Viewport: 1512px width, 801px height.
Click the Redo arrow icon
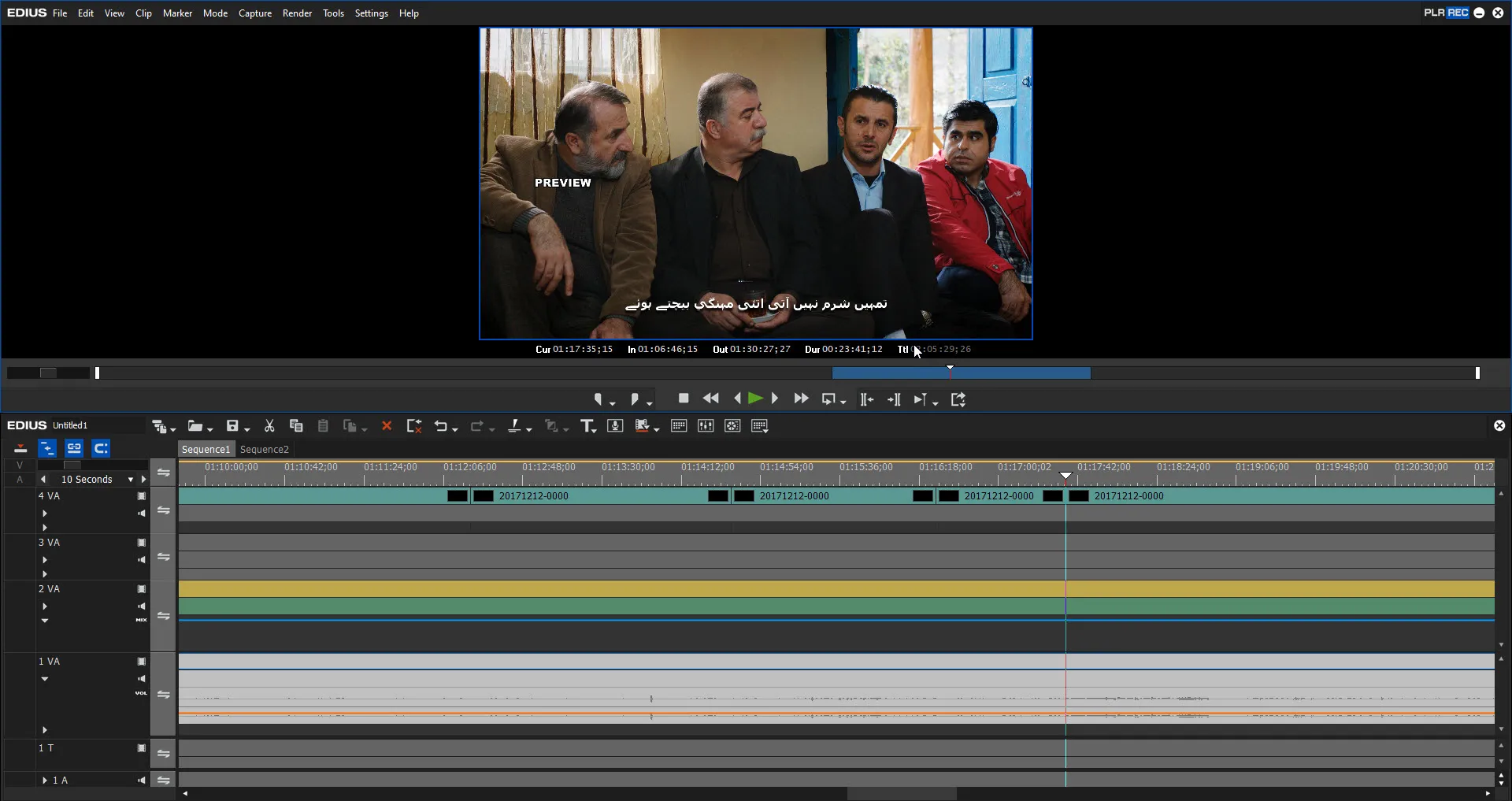476,426
